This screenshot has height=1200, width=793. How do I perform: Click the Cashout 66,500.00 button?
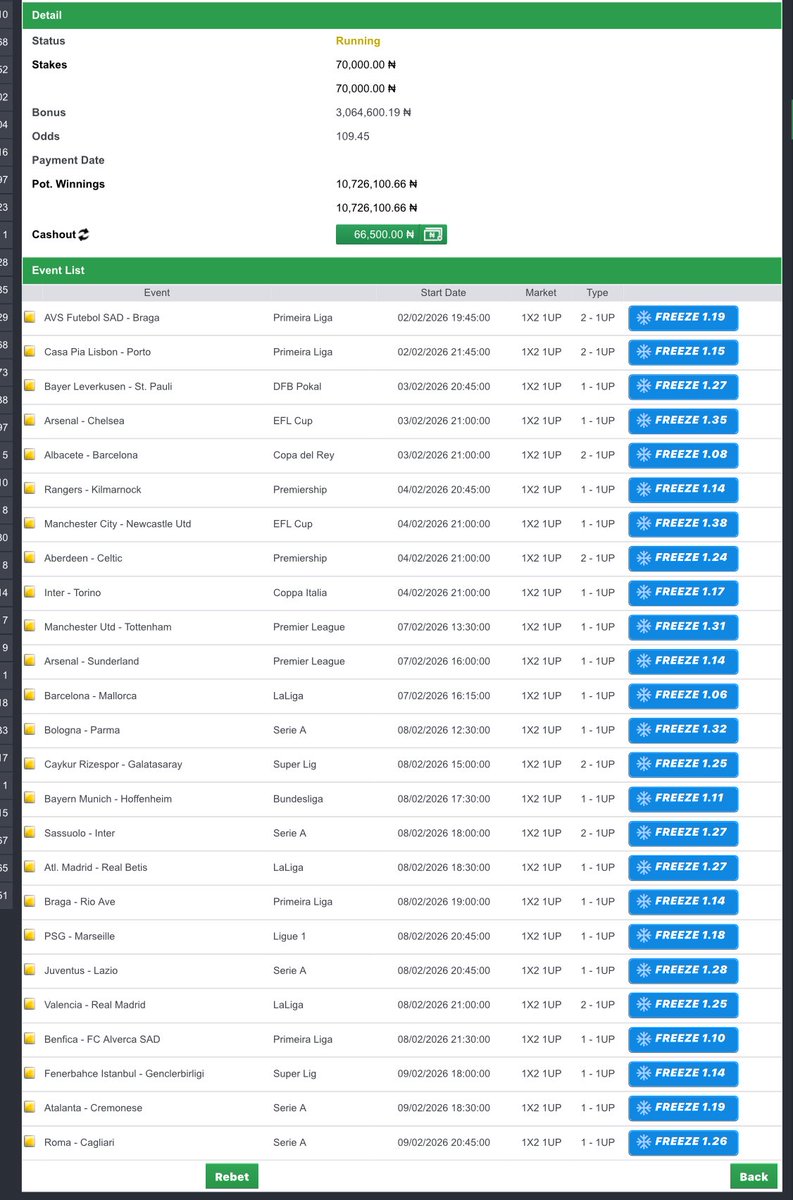[x=391, y=234]
